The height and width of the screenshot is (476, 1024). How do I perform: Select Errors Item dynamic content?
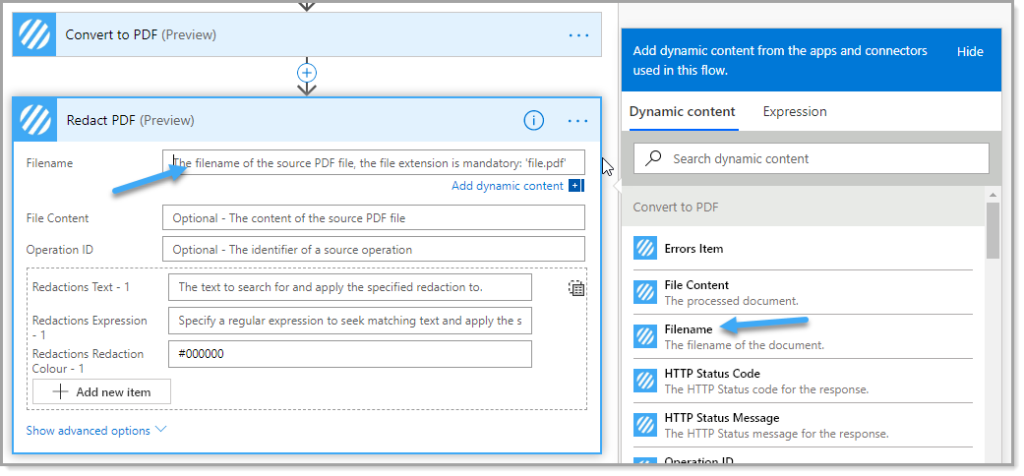(x=803, y=249)
